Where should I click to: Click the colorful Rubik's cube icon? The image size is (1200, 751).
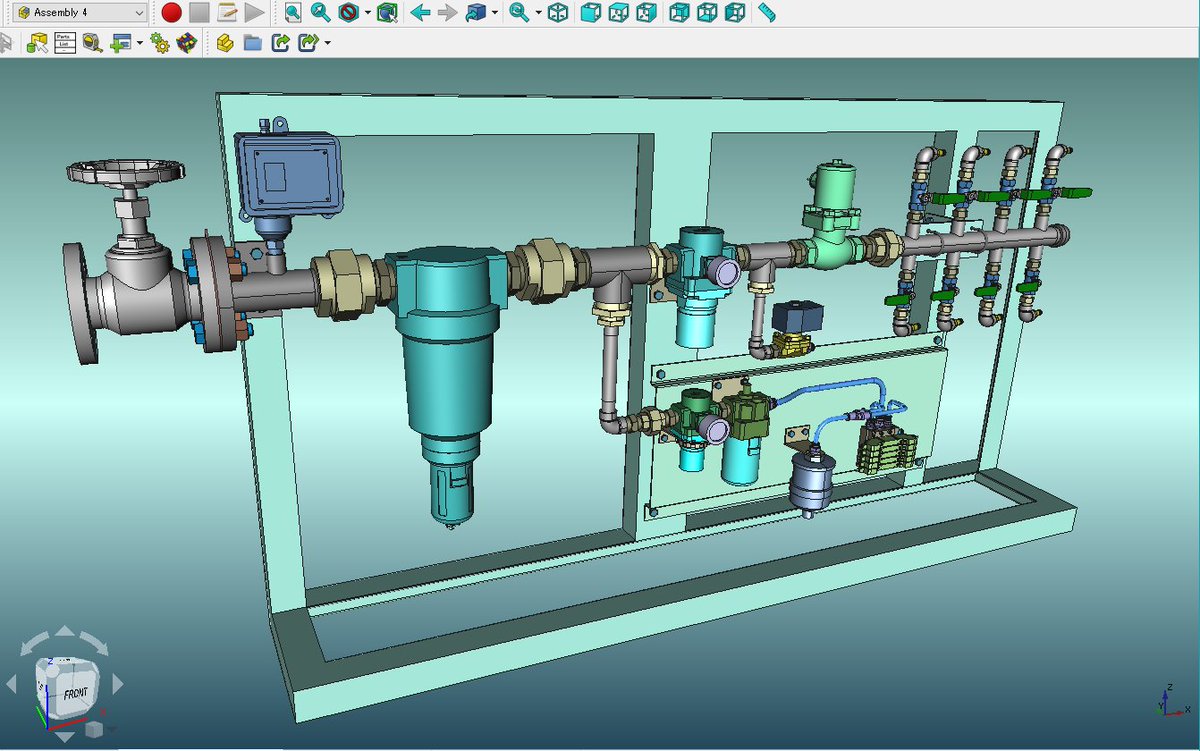click(x=186, y=43)
